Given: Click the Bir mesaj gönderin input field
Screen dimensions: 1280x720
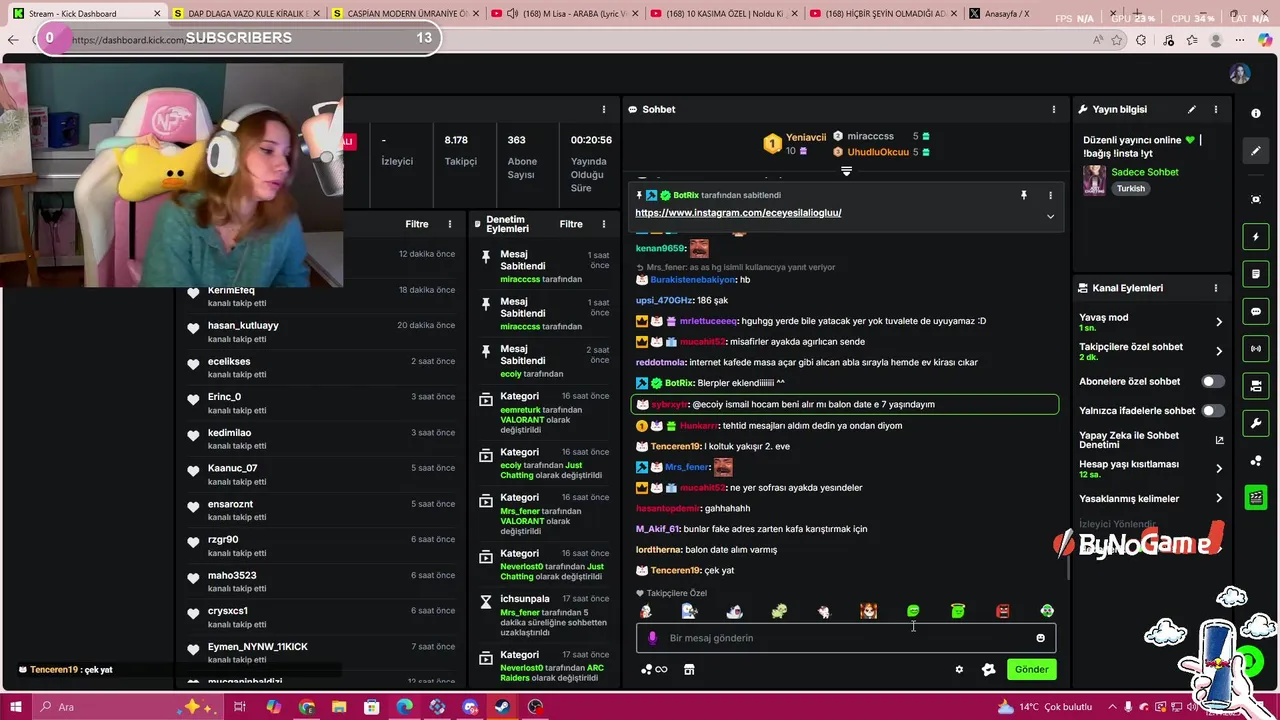Looking at the screenshot, I should click(846, 638).
